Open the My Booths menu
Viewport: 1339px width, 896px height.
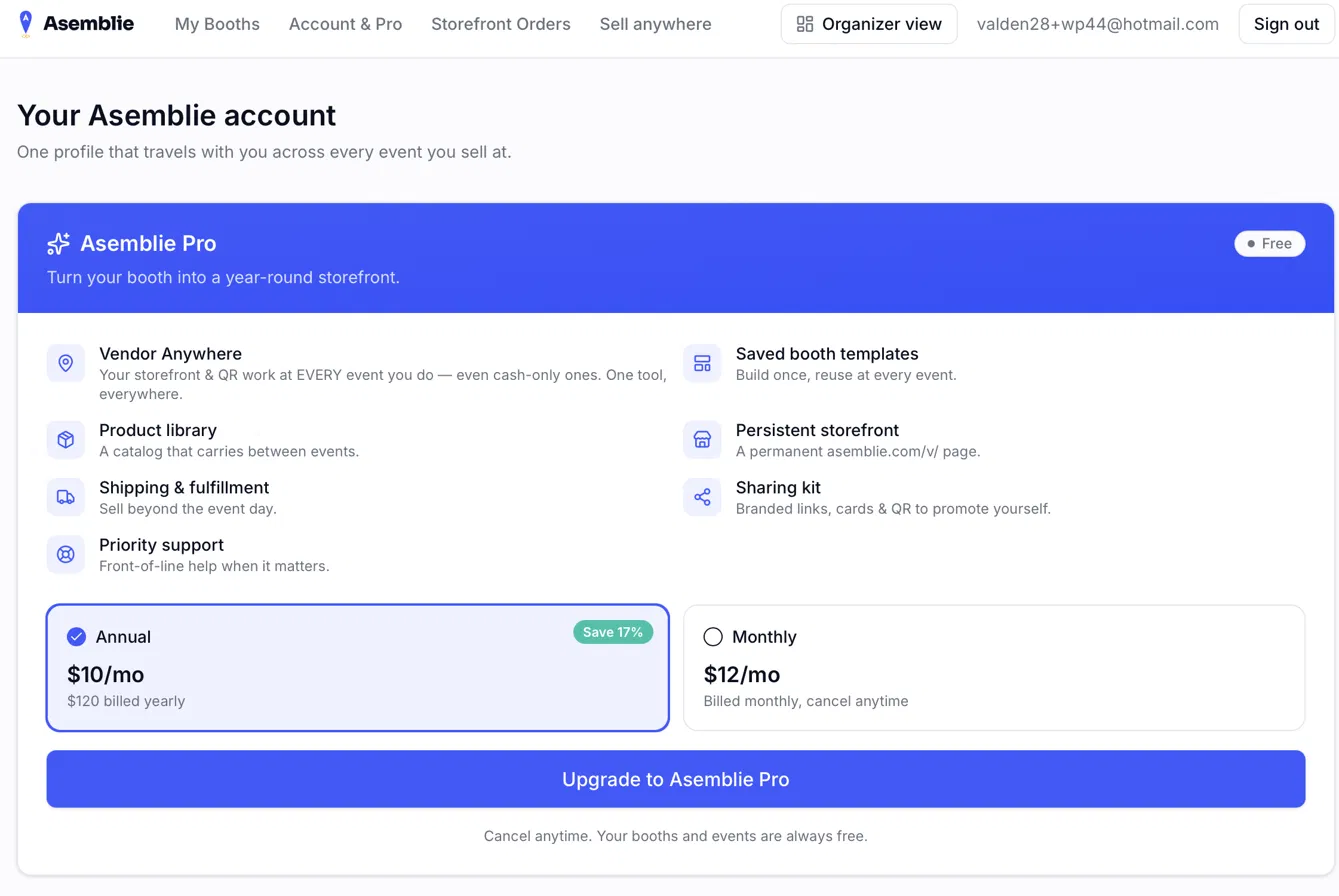(217, 24)
